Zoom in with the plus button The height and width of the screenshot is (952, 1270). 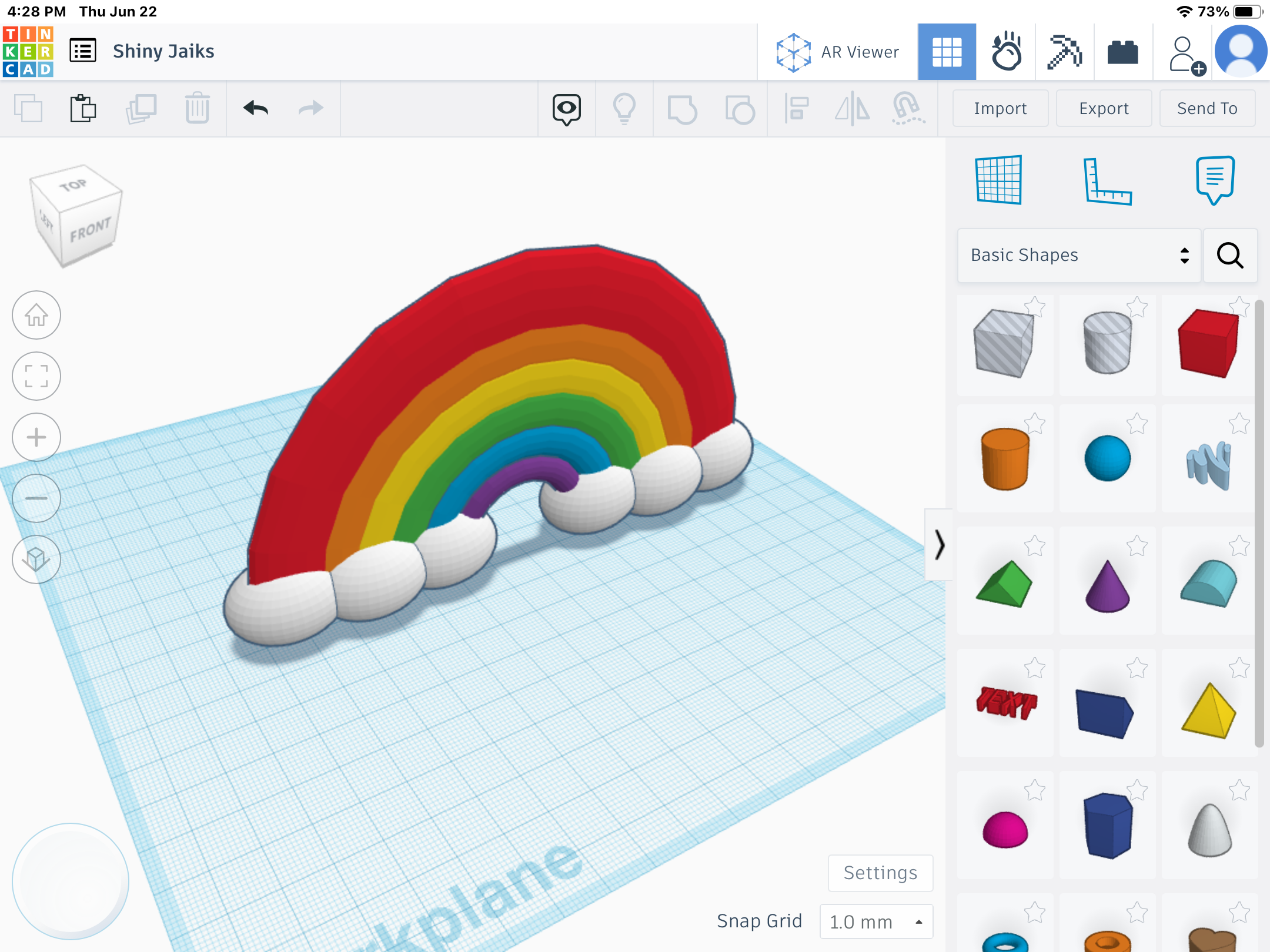coord(36,437)
